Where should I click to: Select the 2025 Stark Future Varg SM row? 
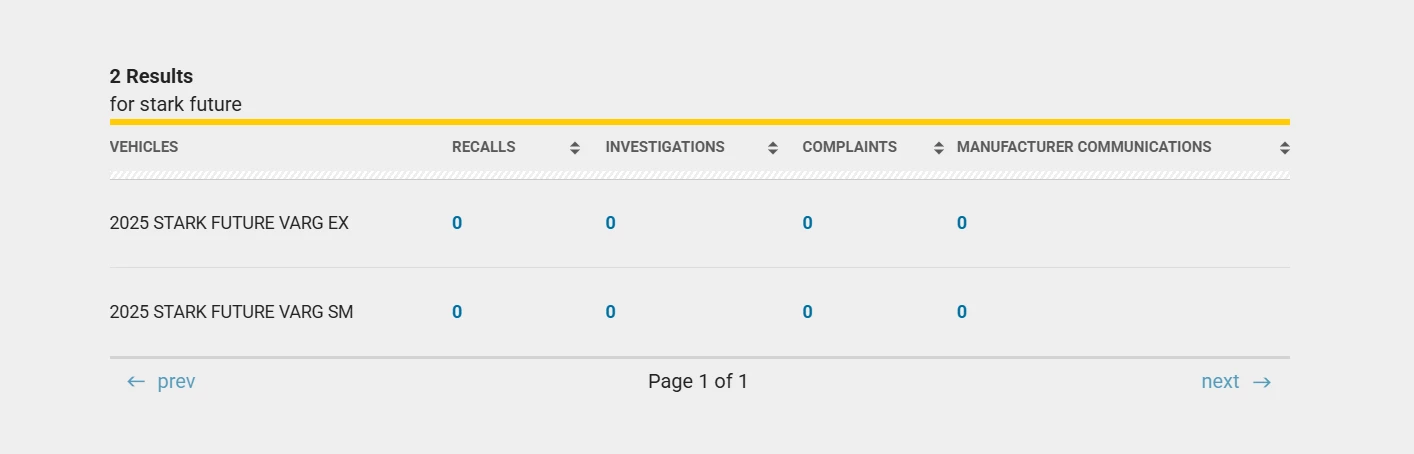pos(231,312)
